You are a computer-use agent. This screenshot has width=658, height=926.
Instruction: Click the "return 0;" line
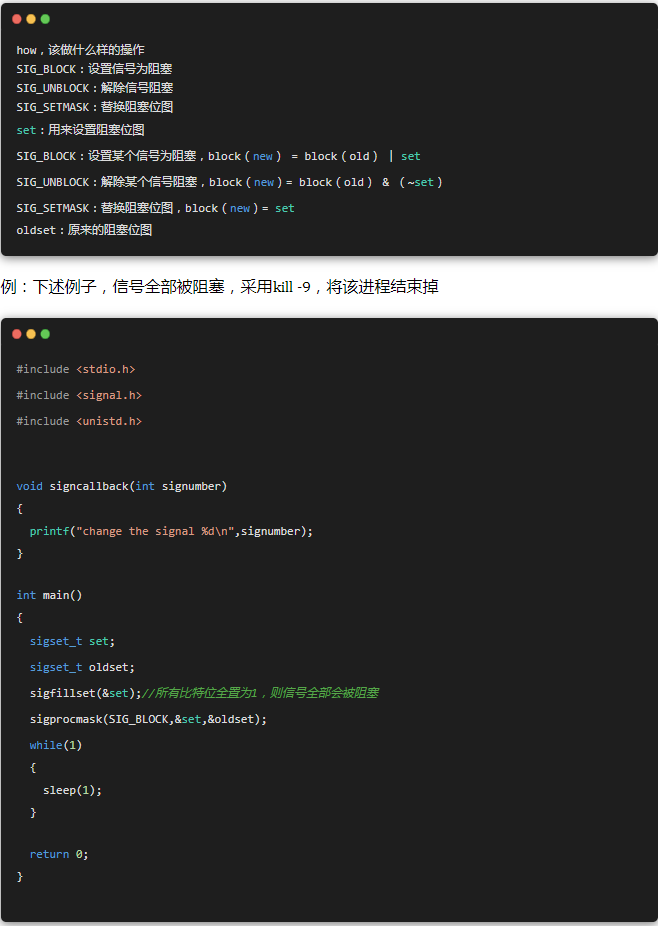(58, 854)
